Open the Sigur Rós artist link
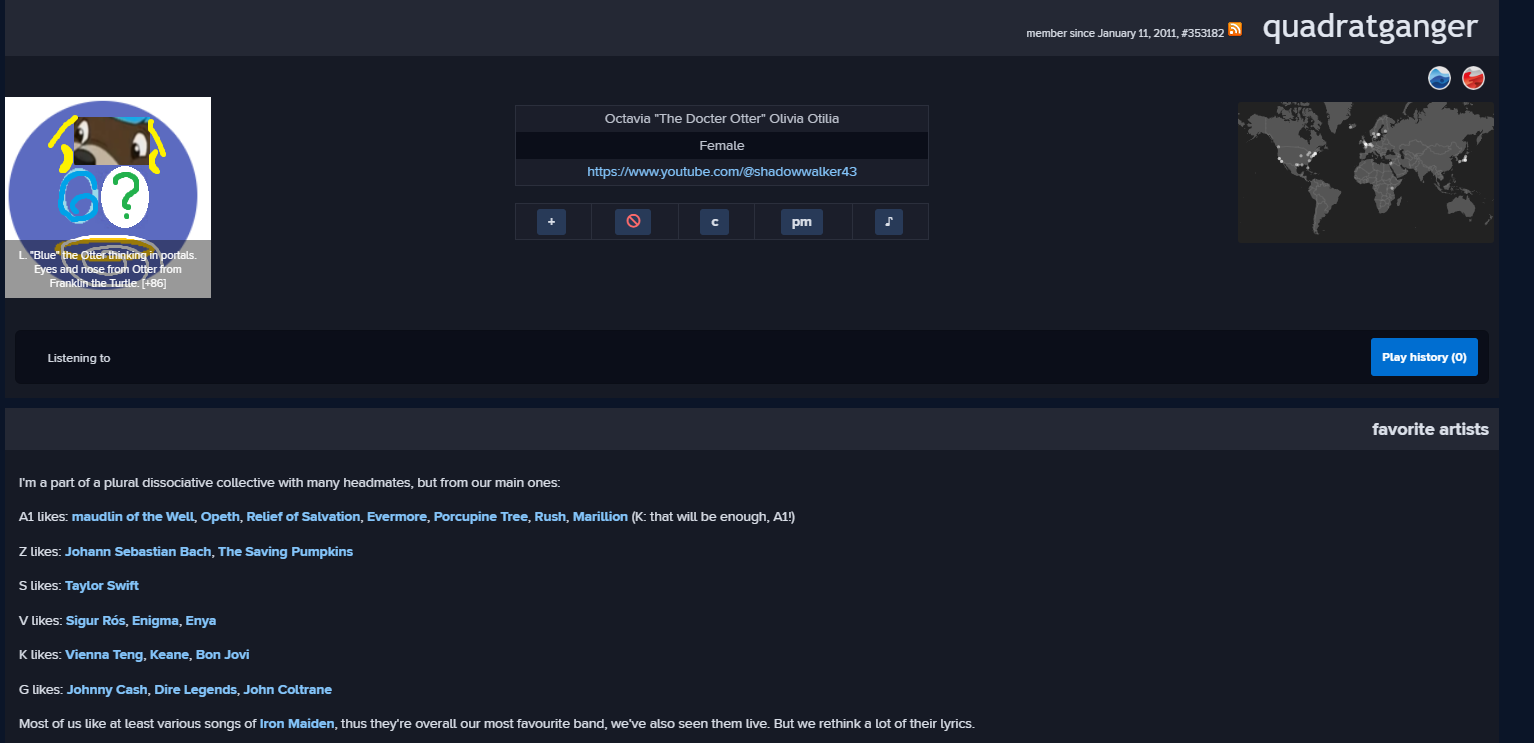This screenshot has height=743, width=1534. (96, 621)
